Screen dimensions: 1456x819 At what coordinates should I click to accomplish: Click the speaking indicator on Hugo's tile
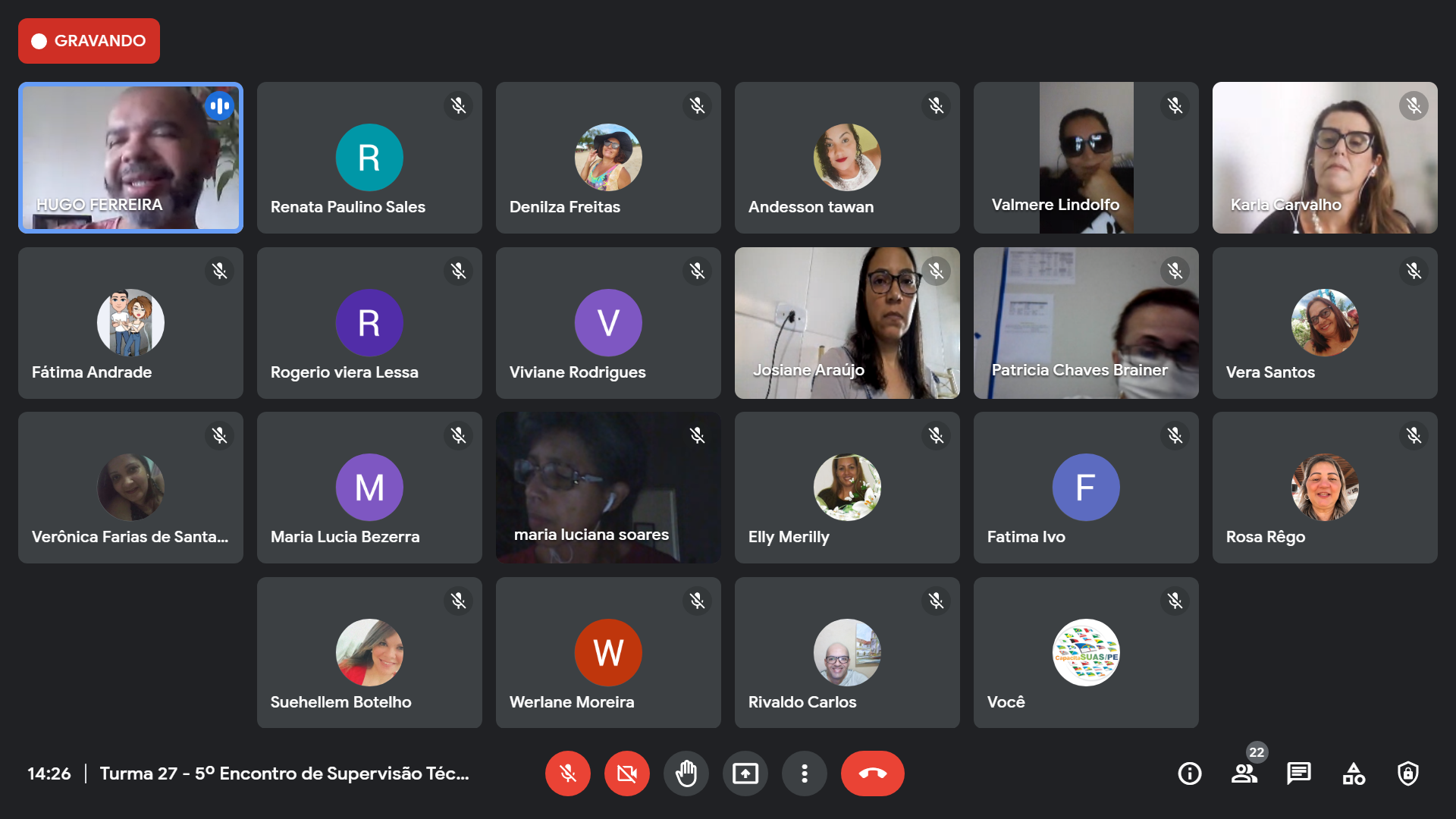(x=219, y=106)
